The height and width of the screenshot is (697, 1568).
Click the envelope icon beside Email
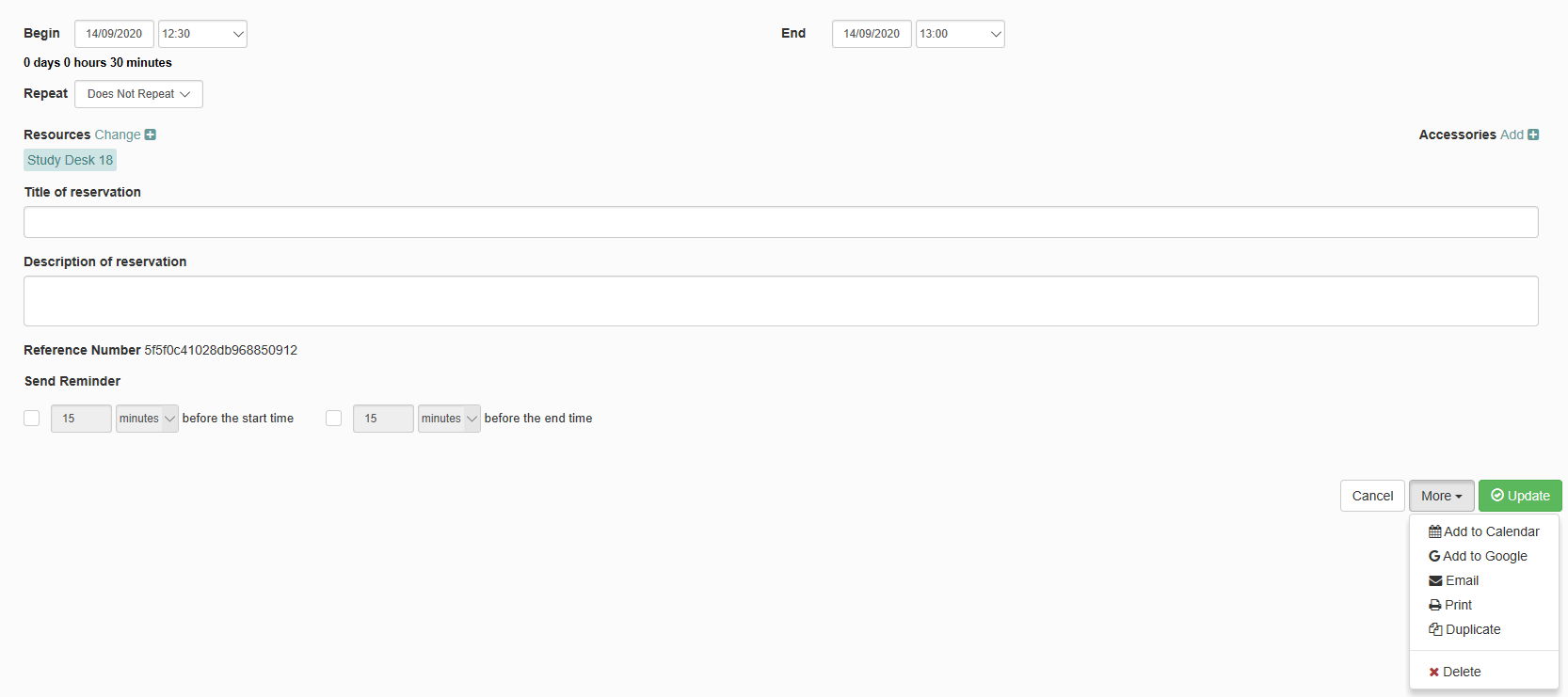coord(1435,580)
